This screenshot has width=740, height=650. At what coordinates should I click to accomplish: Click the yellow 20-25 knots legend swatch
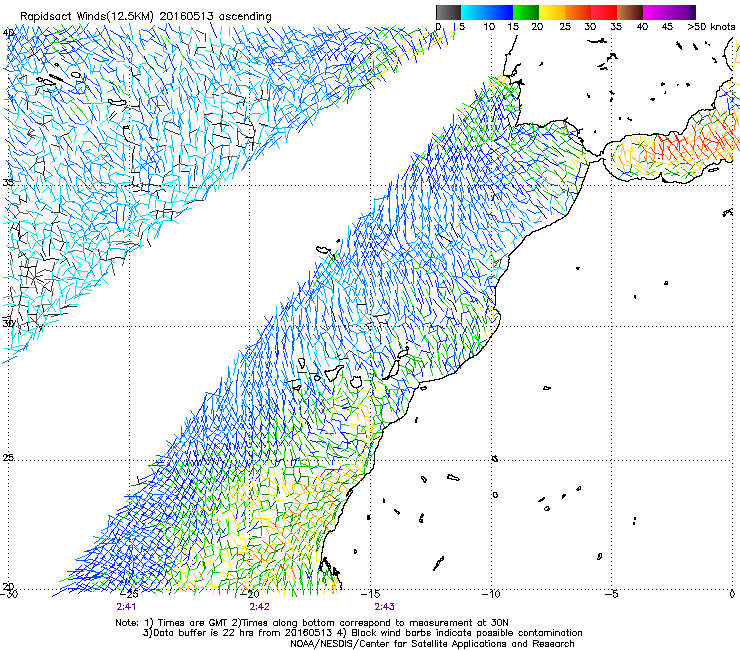click(552, 12)
